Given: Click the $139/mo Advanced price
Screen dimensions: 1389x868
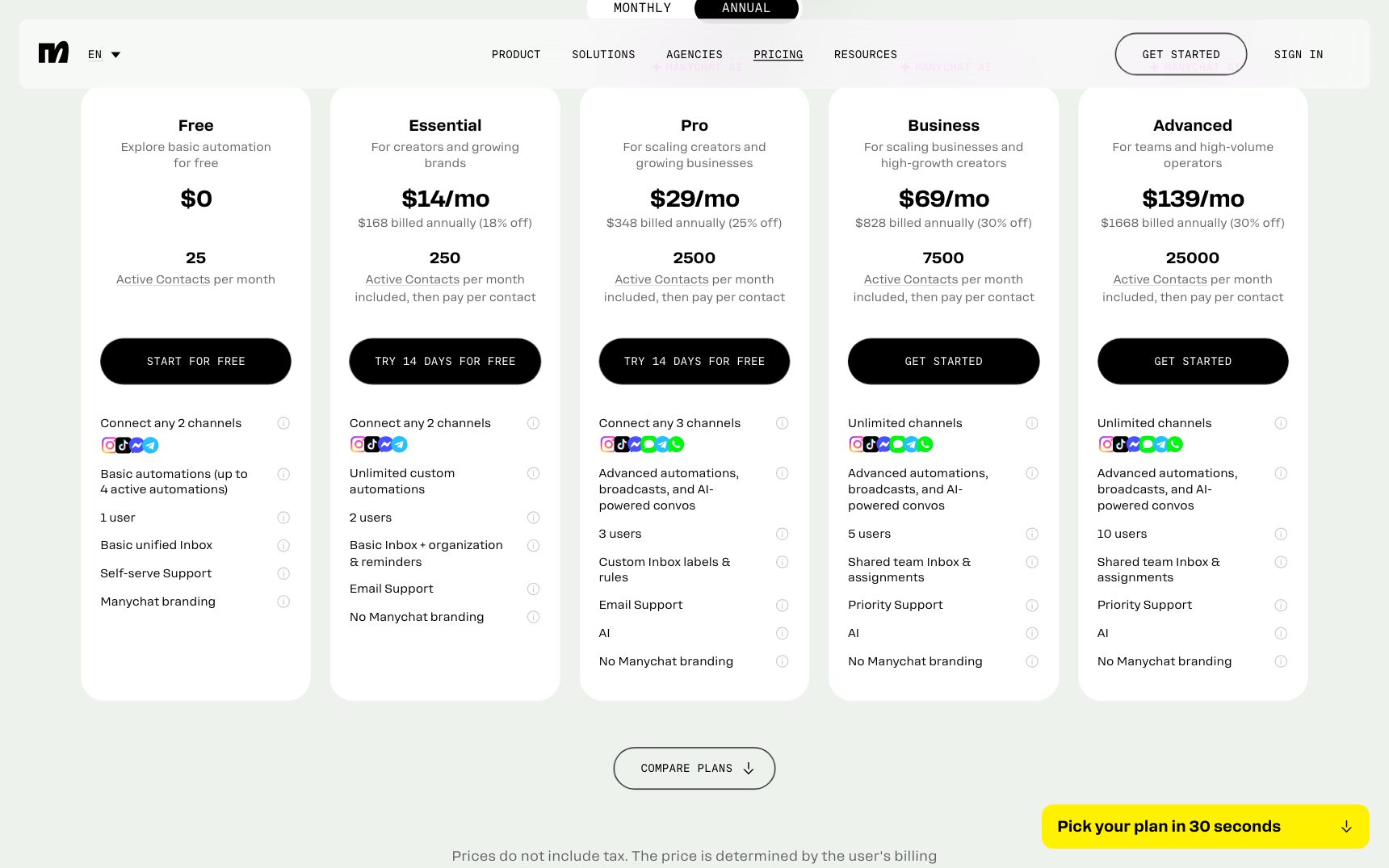Looking at the screenshot, I should click(x=1193, y=199).
